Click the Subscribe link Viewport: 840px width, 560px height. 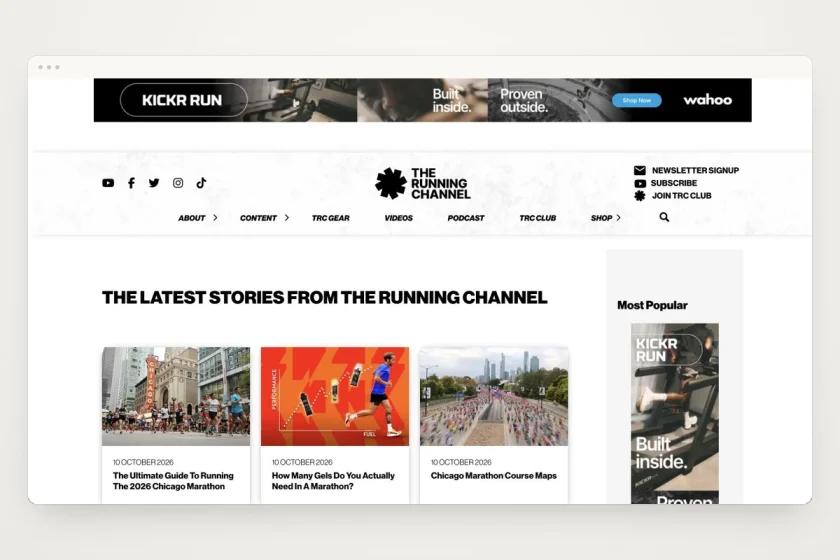pos(674,183)
